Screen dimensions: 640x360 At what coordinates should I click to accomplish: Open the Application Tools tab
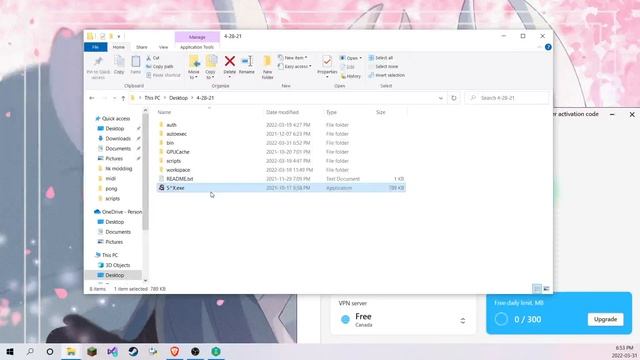[197, 47]
